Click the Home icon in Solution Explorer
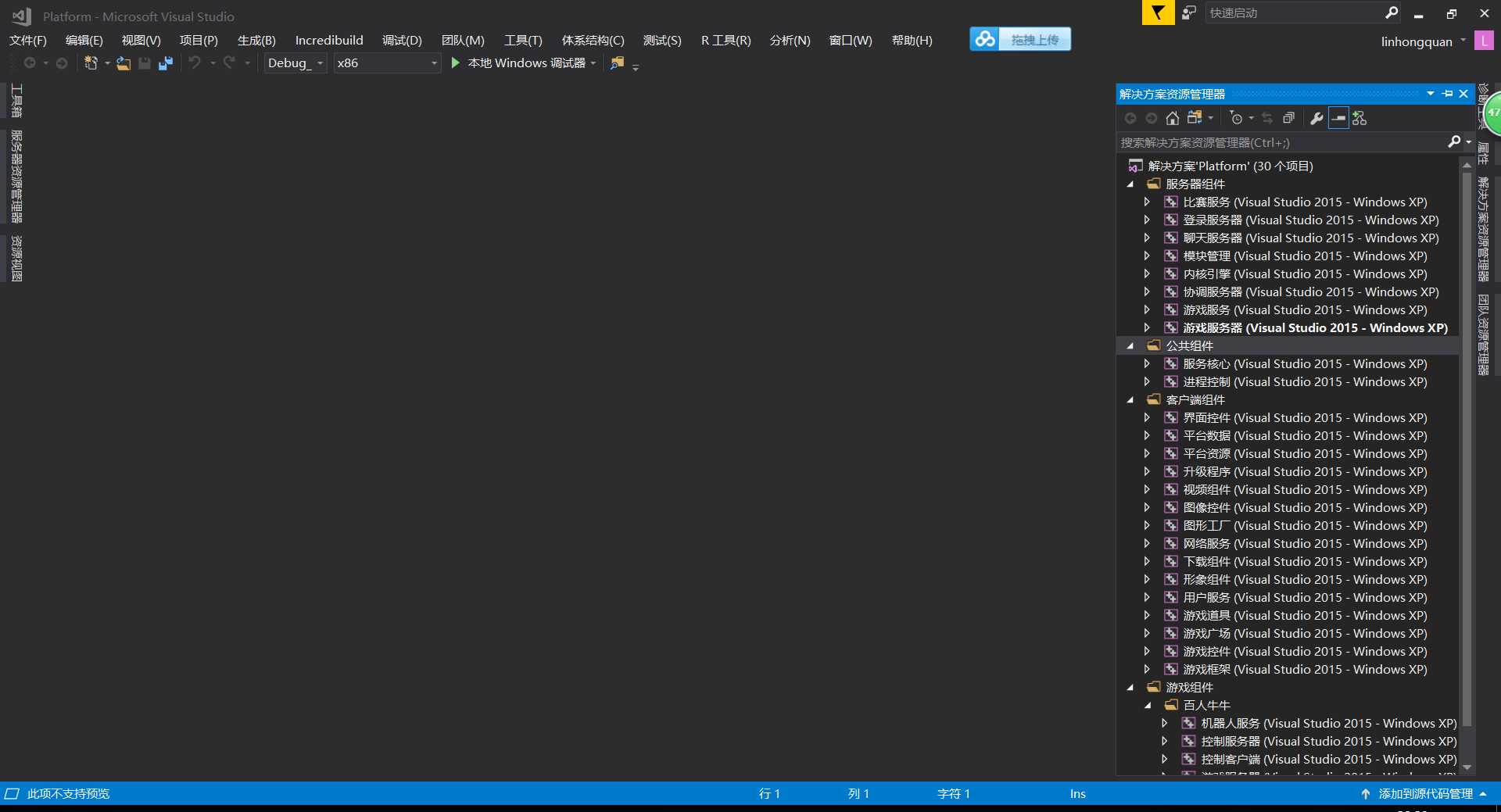Screen dimensions: 1501x812 click(1172, 118)
